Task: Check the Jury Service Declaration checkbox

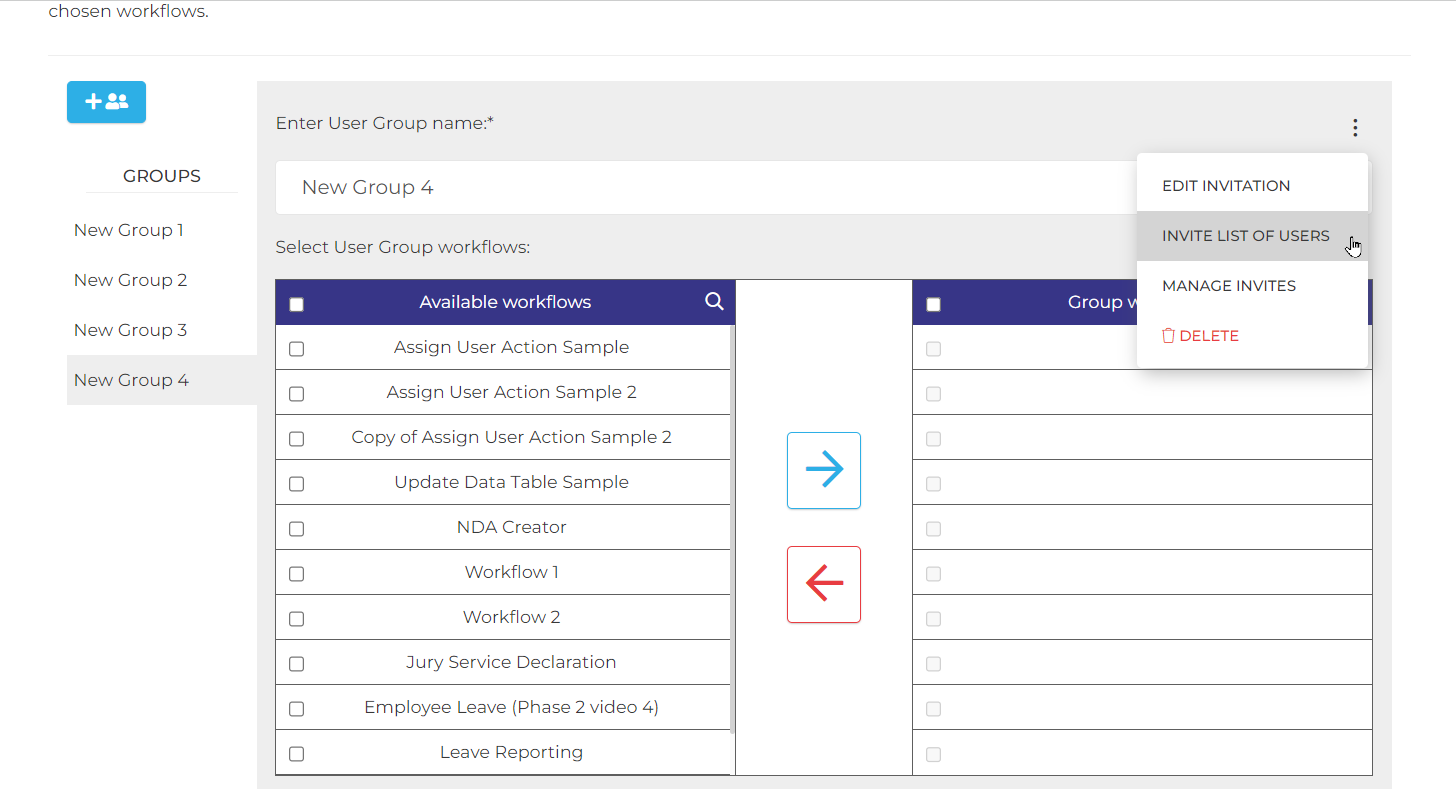Action: (296, 664)
